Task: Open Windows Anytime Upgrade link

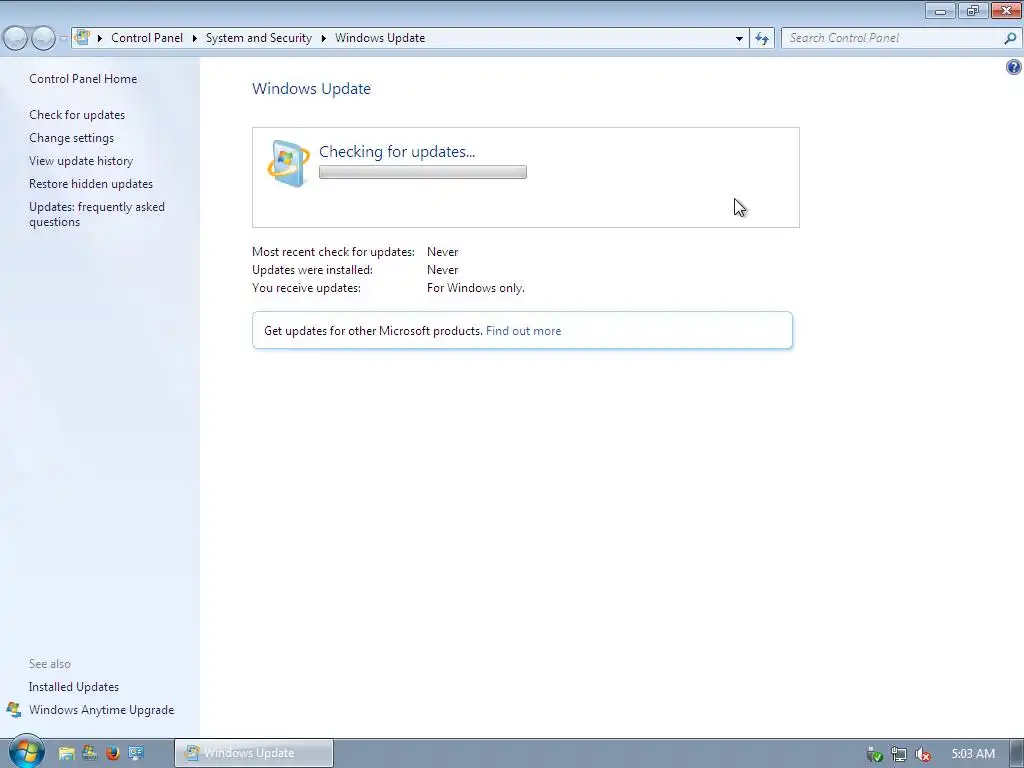Action: tap(101, 710)
